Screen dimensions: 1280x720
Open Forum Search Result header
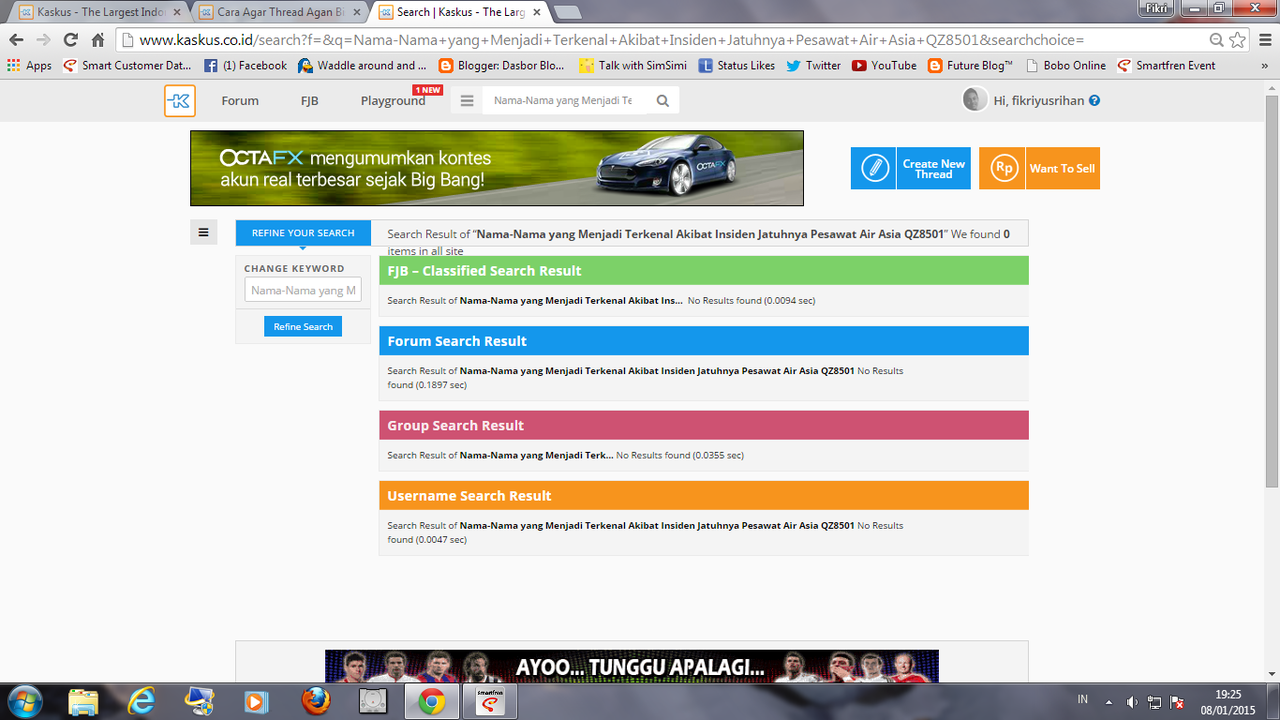703,341
